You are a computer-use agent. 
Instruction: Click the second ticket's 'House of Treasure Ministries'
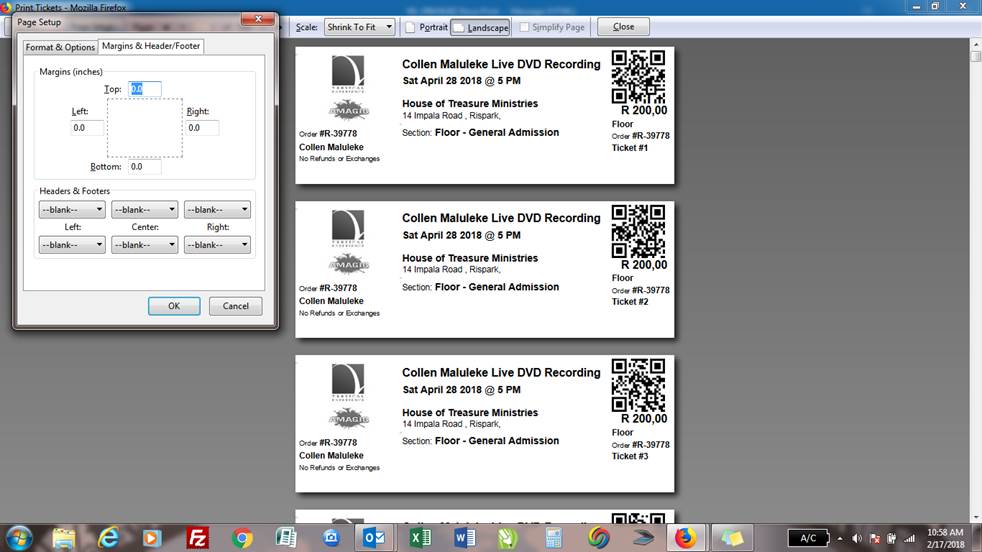470,258
